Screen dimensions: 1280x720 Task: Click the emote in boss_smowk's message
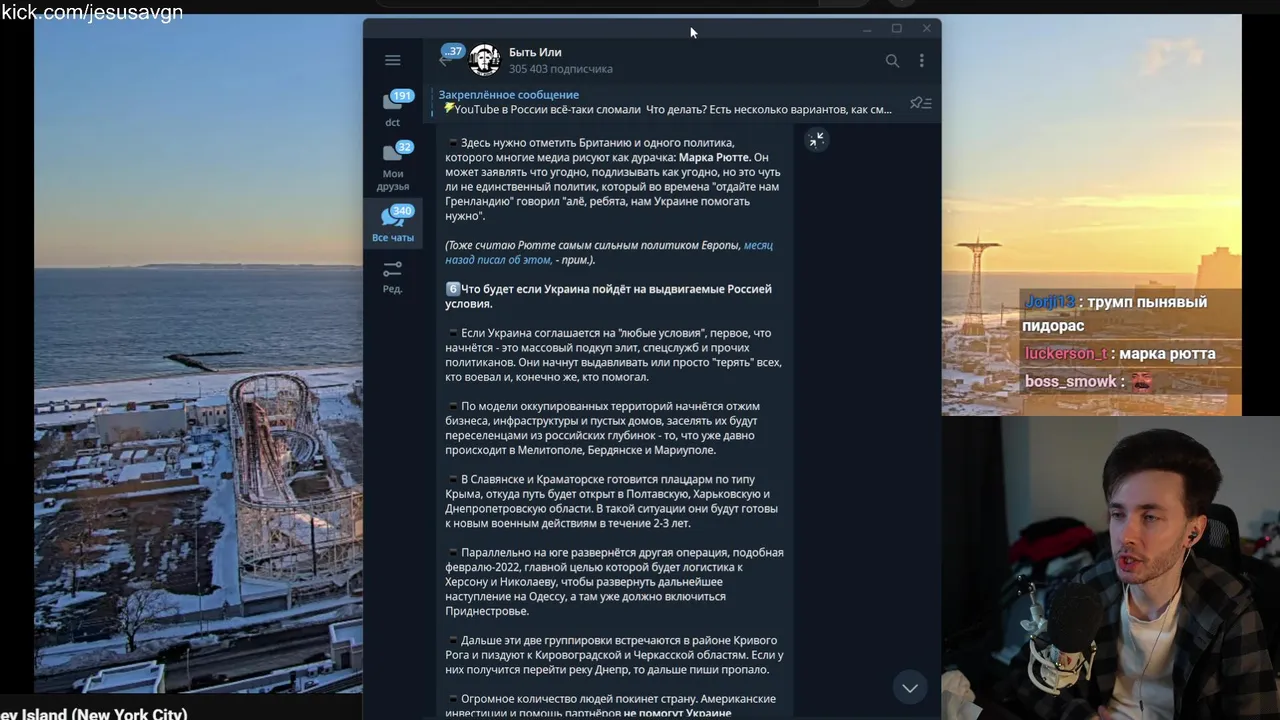coord(1141,382)
